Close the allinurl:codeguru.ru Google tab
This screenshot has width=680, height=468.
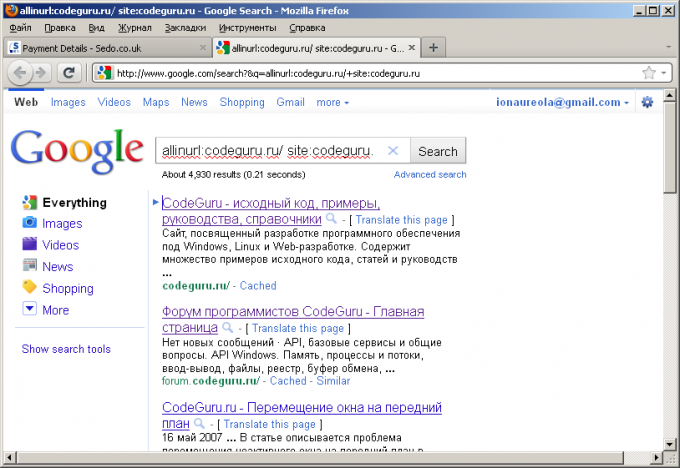pyautogui.click(x=412, y=48)
